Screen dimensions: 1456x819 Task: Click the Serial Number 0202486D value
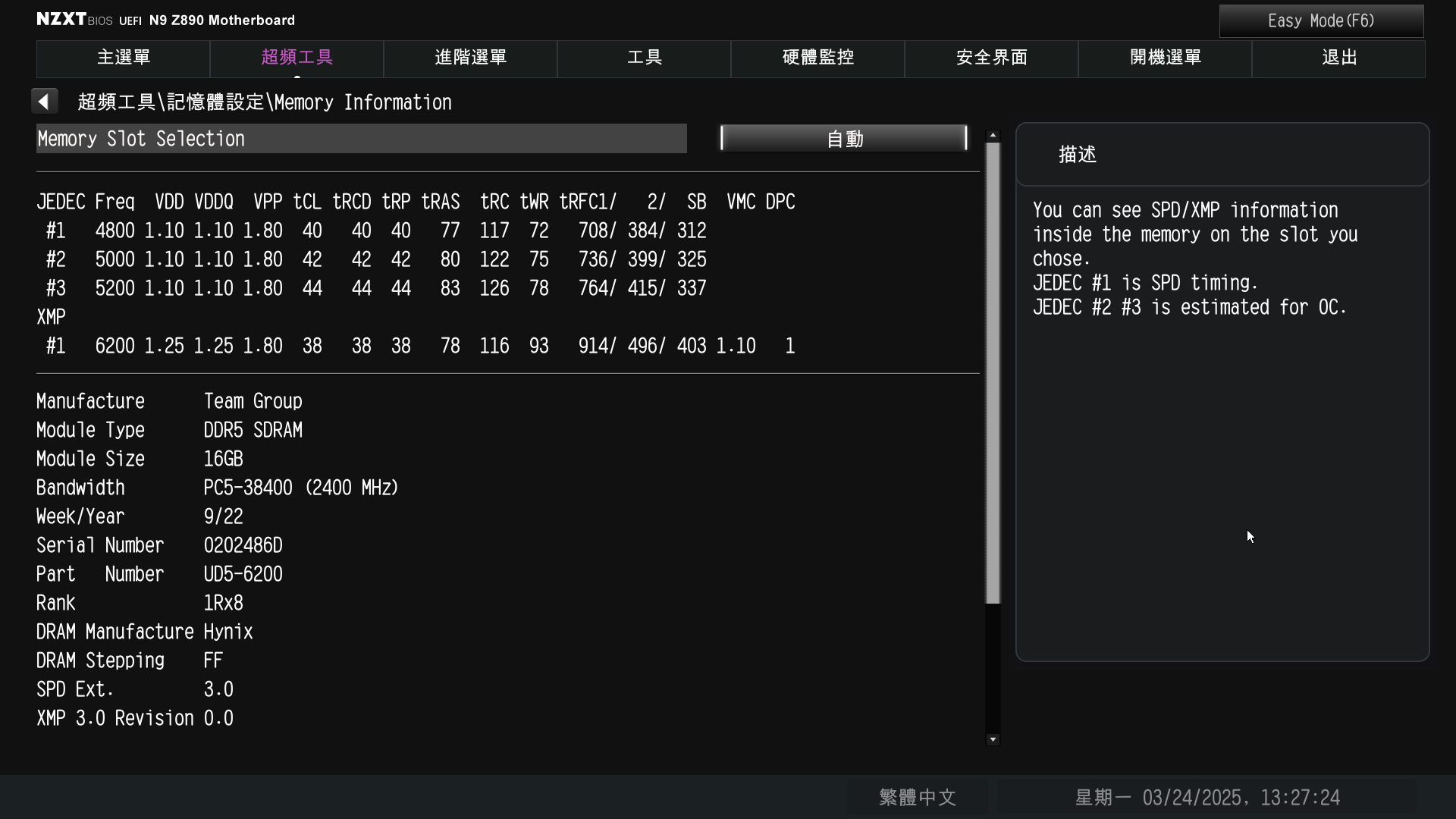click(x=243, y=545)
